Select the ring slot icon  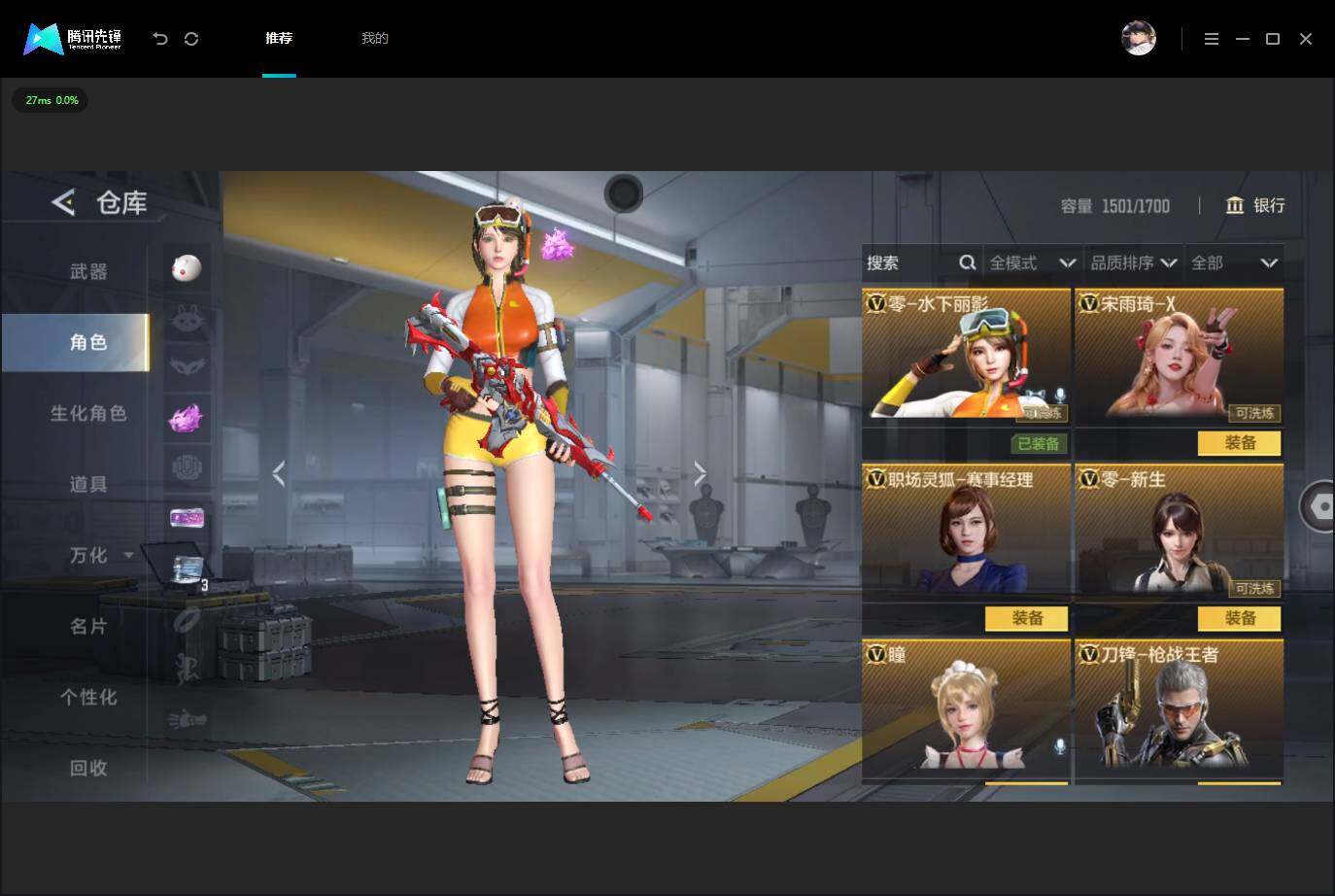(186, 619)
